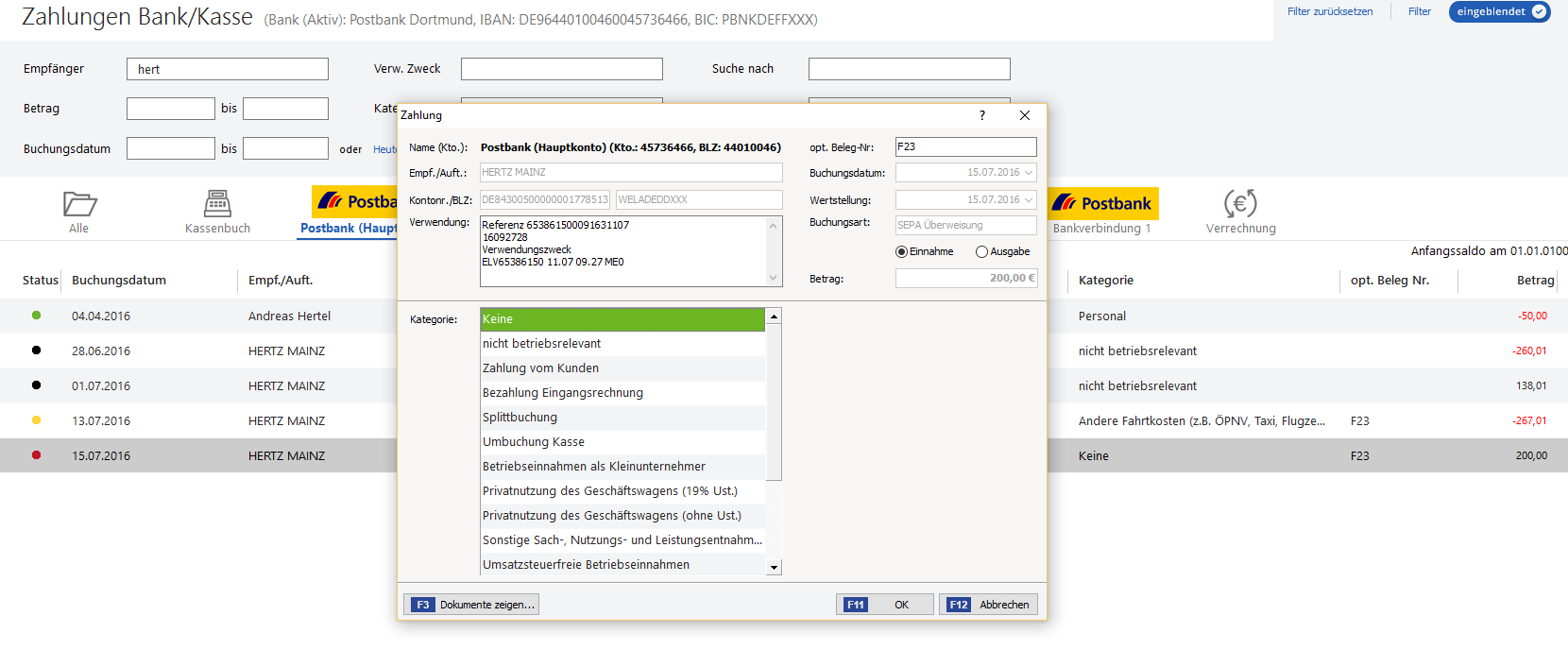The width and height of the screenshot is (1568, 650).
Task: Click the Buchungsdatum start date filter field
Action: (171, 148)
